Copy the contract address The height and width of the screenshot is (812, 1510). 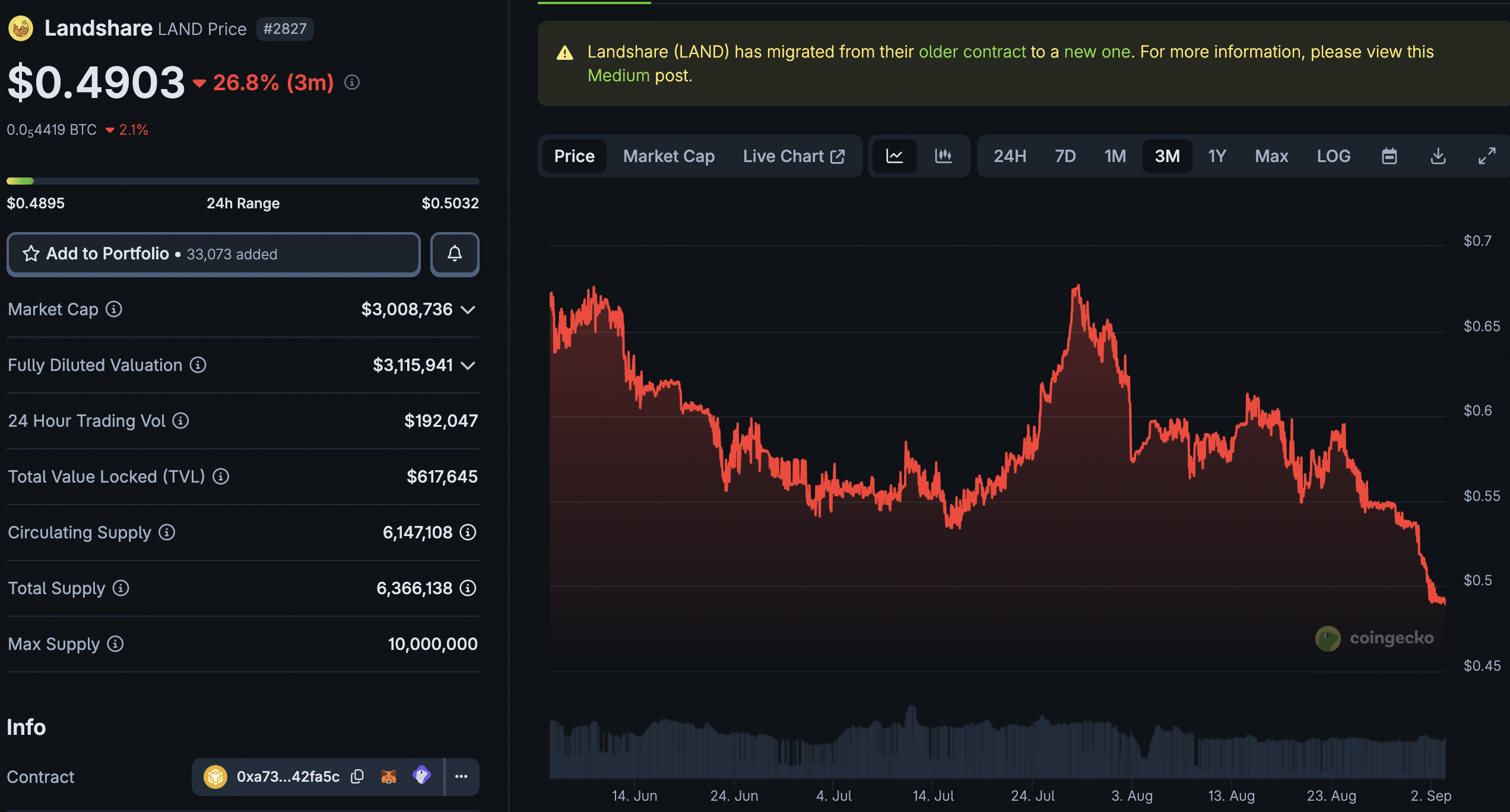point(357,776)
